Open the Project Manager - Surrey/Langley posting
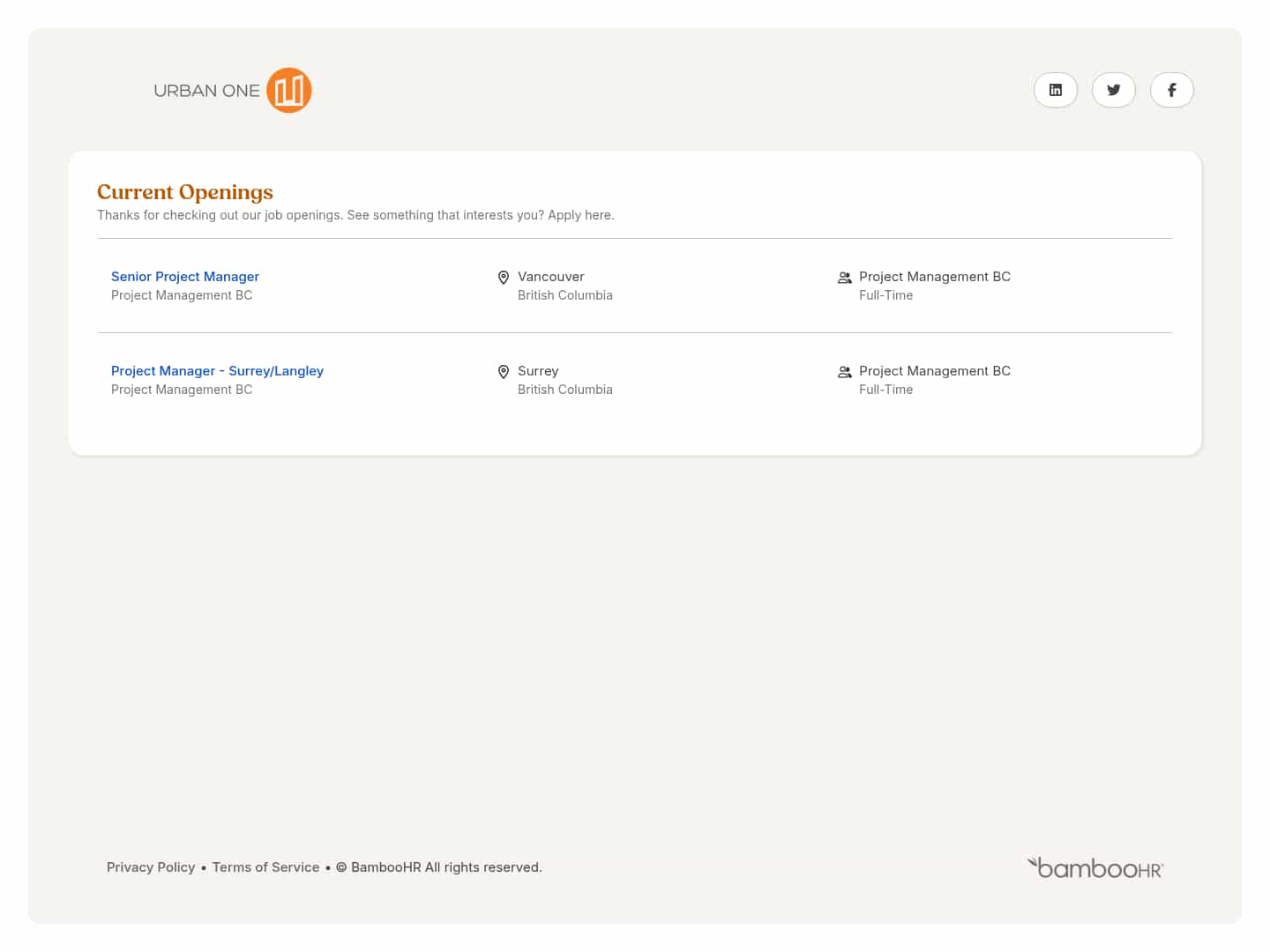 217,371
